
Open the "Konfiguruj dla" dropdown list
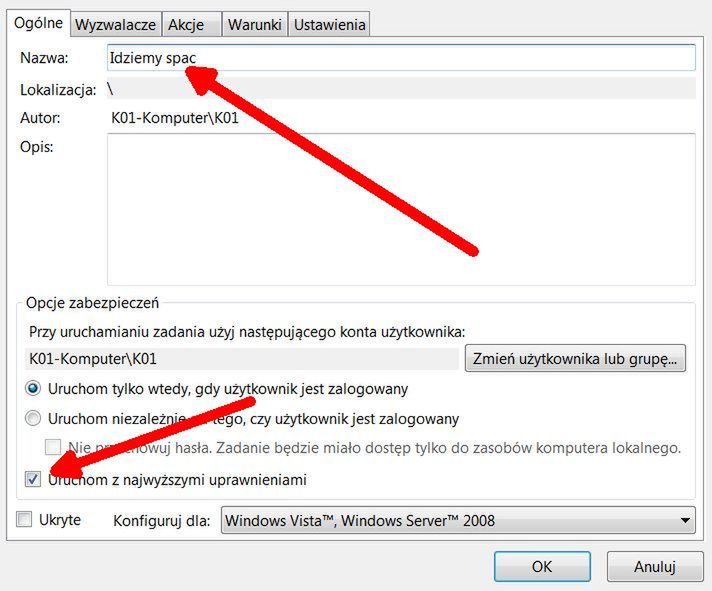(458, 520)
